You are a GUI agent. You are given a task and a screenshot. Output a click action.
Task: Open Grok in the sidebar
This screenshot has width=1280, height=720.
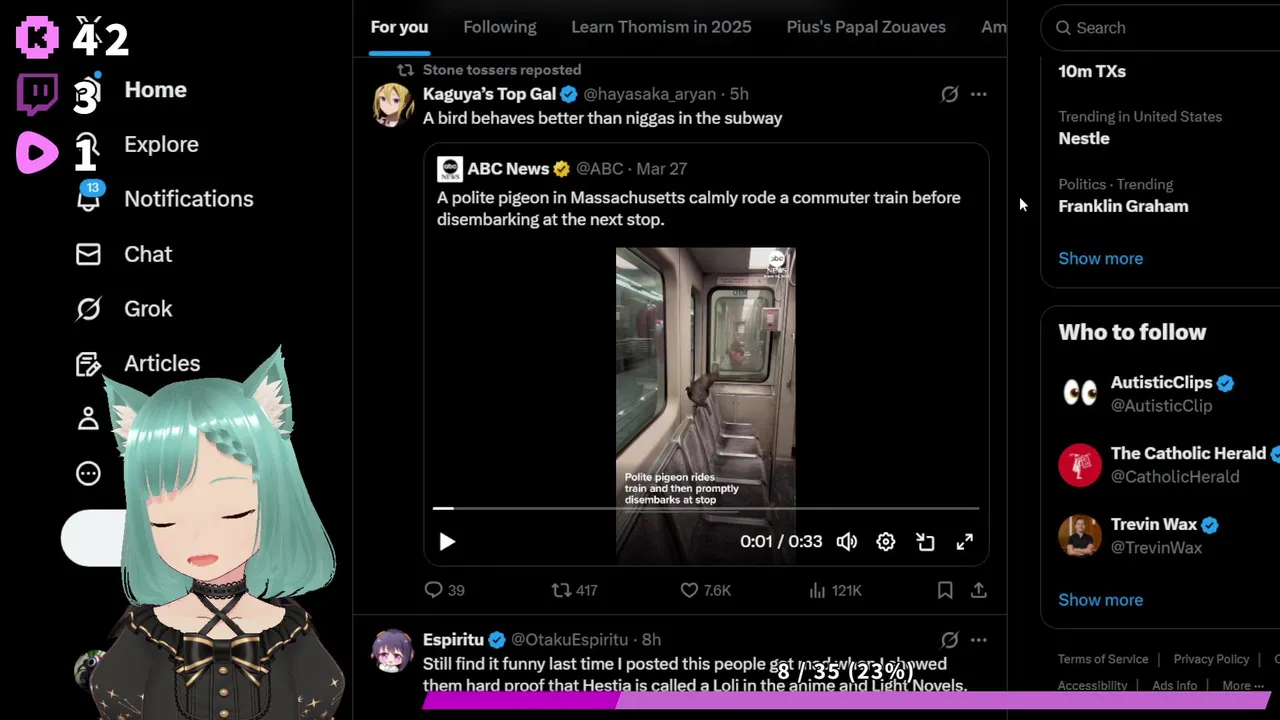tap(148, 309)
